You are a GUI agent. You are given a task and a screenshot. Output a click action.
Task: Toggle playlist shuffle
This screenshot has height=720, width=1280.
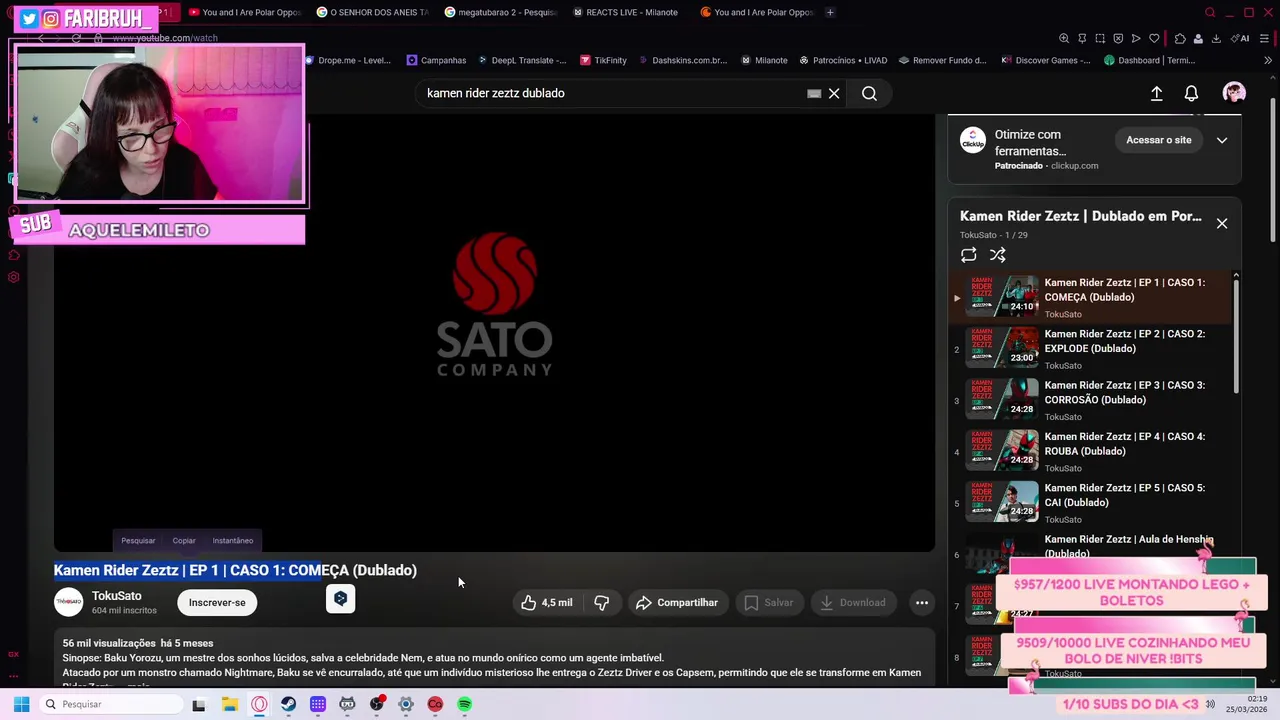[x=997, y=255]
